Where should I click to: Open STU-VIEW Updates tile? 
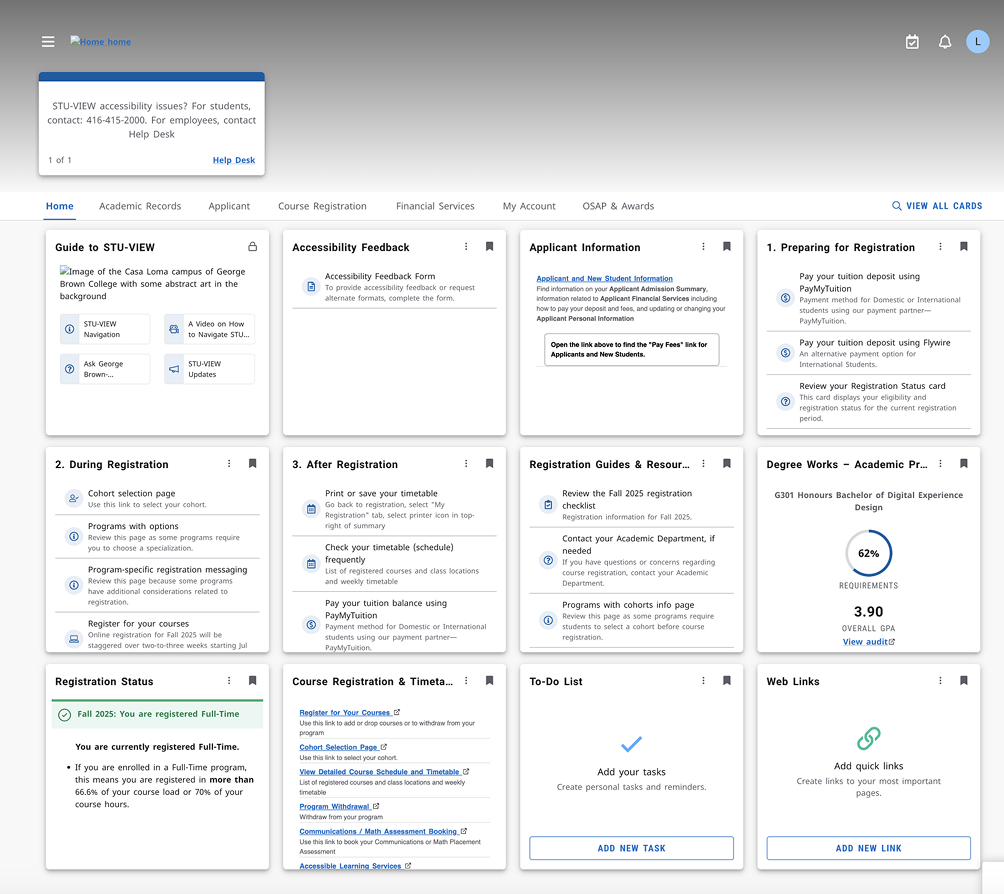pos(209,369)
